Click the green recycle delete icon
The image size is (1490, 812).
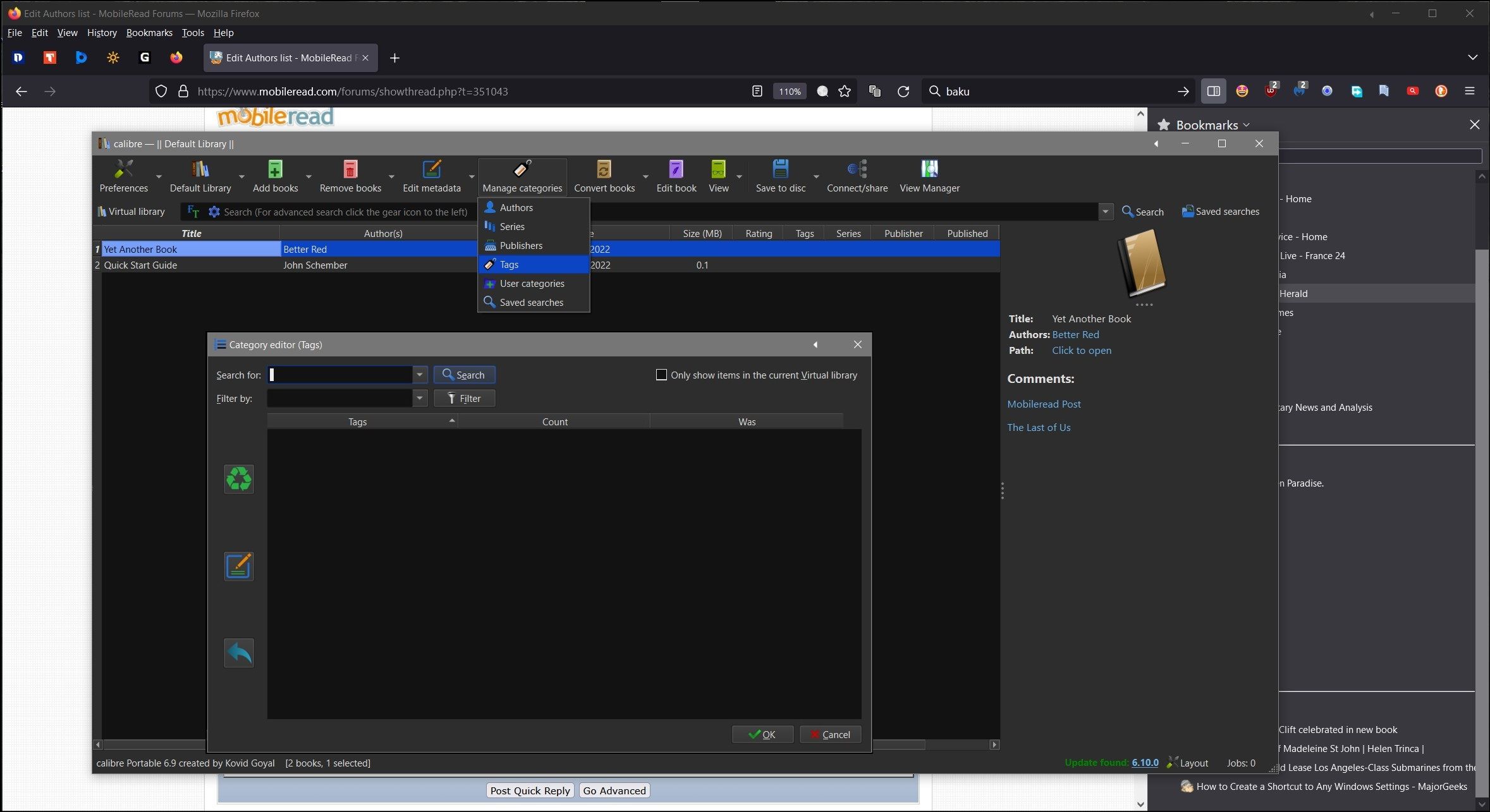point(238,479)
